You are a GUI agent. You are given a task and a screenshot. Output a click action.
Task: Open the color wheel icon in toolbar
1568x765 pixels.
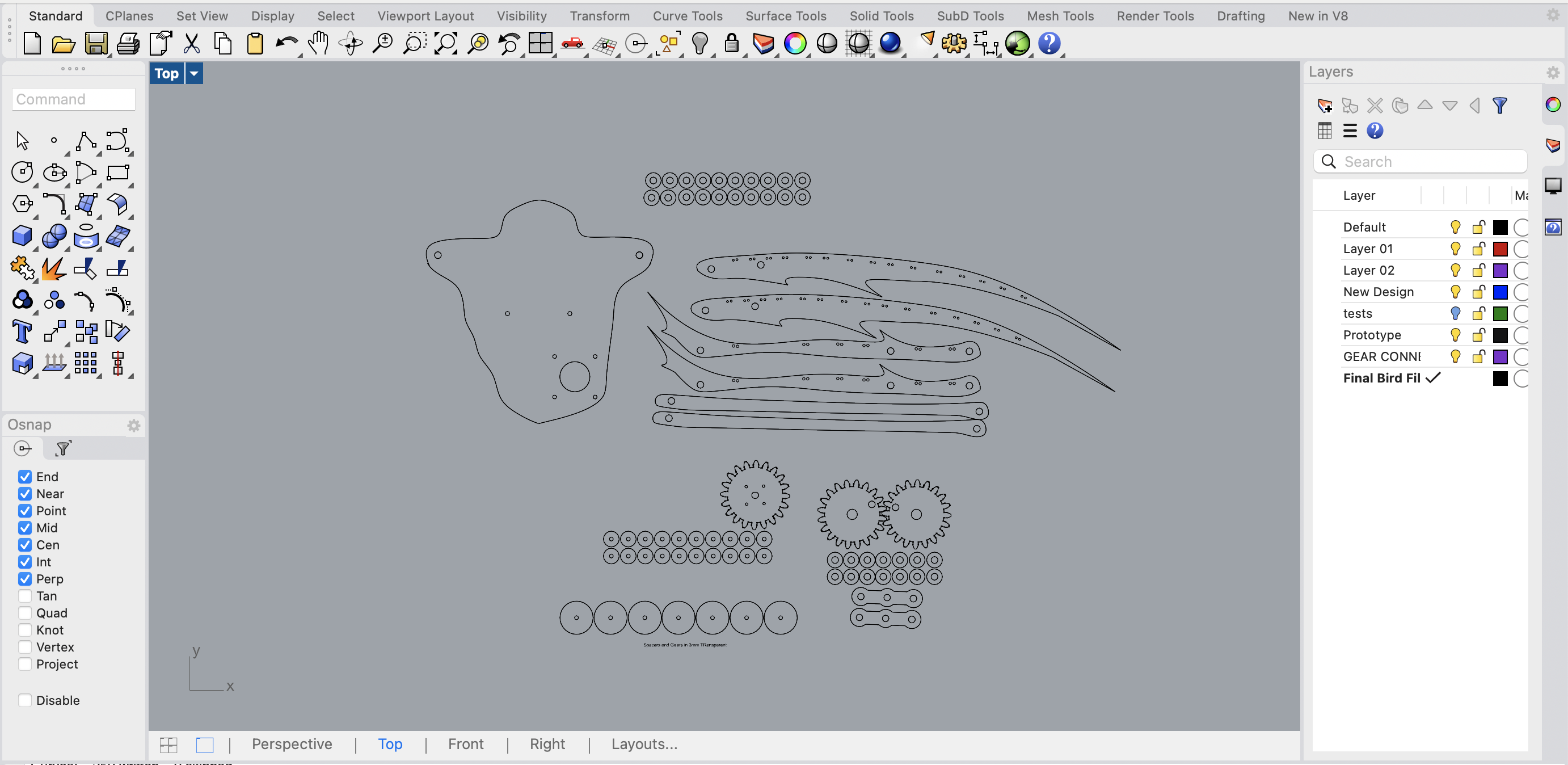pos(795,44)
